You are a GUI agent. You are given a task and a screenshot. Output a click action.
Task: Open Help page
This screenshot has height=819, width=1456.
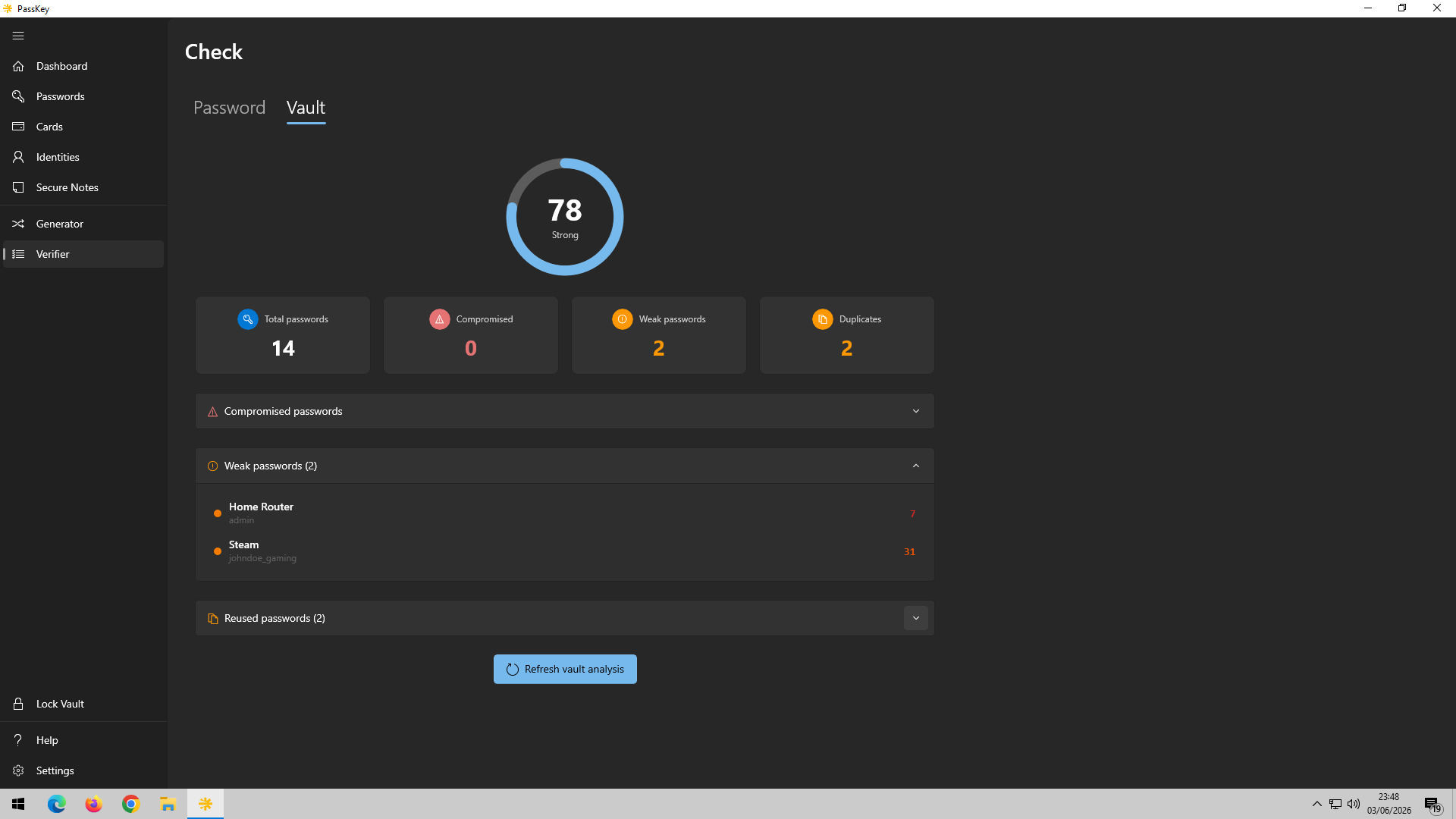point(83,740)
